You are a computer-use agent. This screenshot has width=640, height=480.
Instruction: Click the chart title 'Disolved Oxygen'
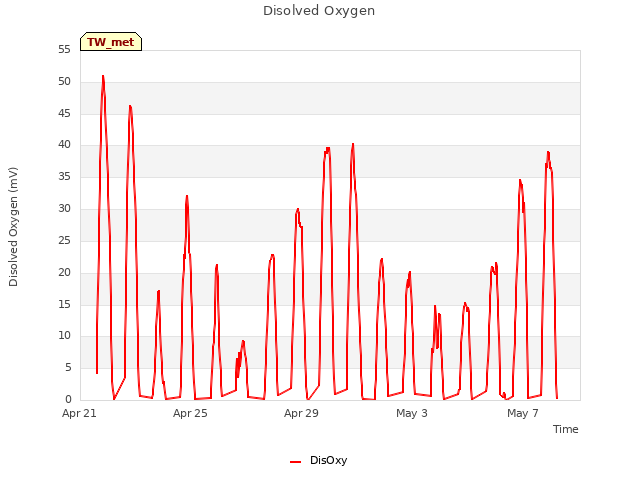[x=319, y=11]
